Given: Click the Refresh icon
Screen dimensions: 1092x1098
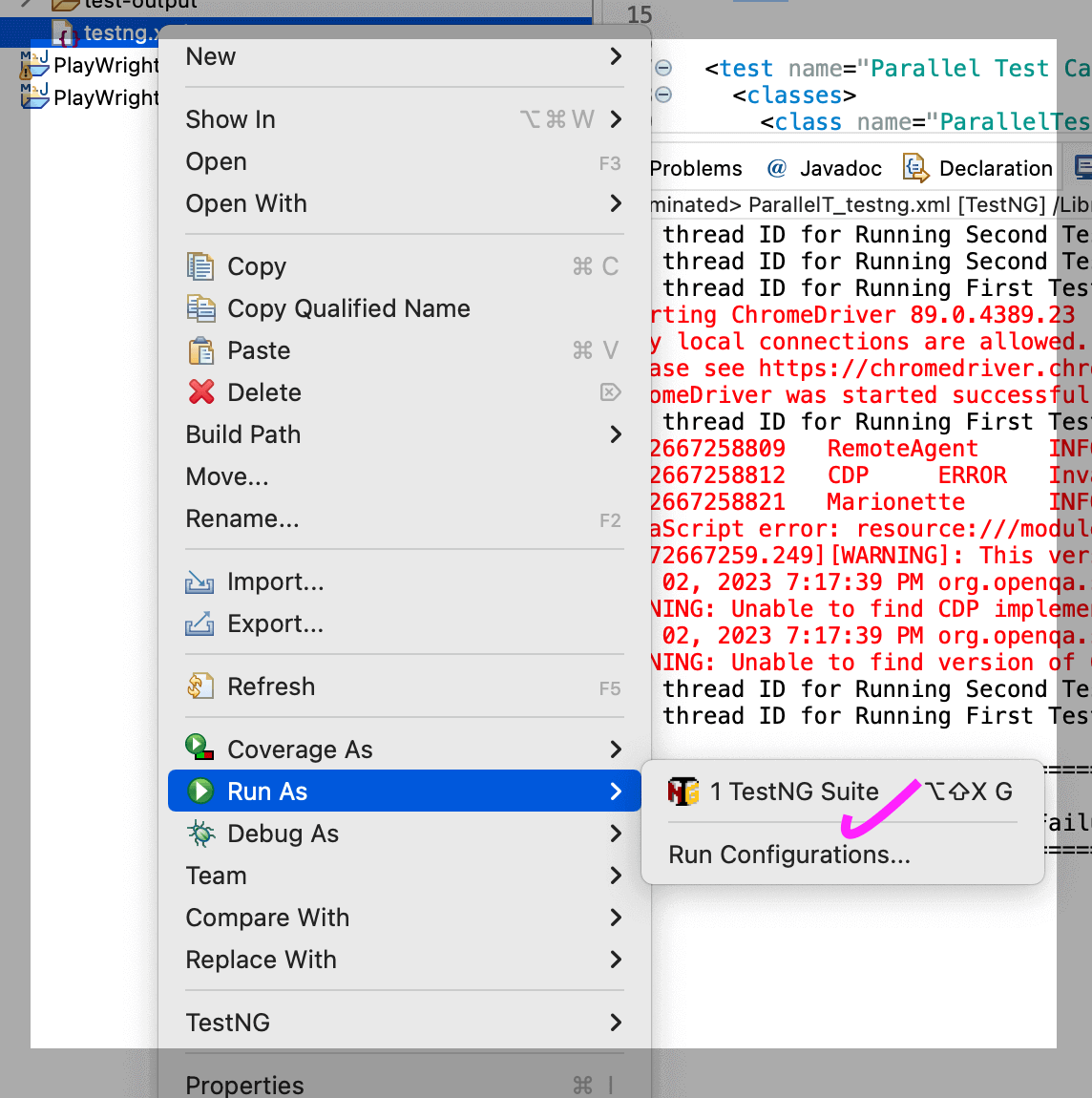Looking at the screenshot, I should 199,686.
